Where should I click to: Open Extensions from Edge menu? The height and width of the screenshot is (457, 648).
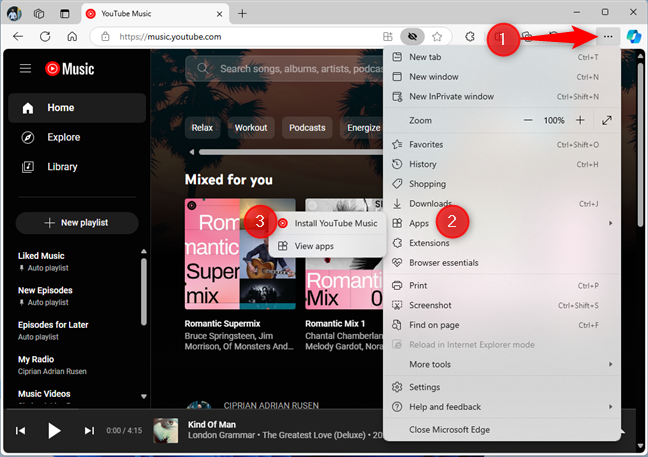pyautogui.click(x=502, y=243)
